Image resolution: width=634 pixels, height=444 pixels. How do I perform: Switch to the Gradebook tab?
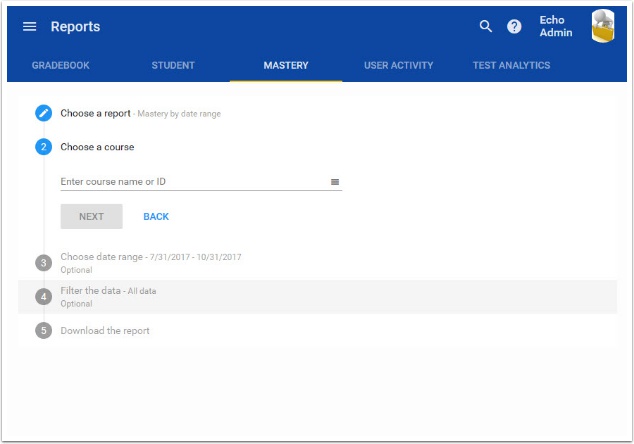[x=61, y=66]
